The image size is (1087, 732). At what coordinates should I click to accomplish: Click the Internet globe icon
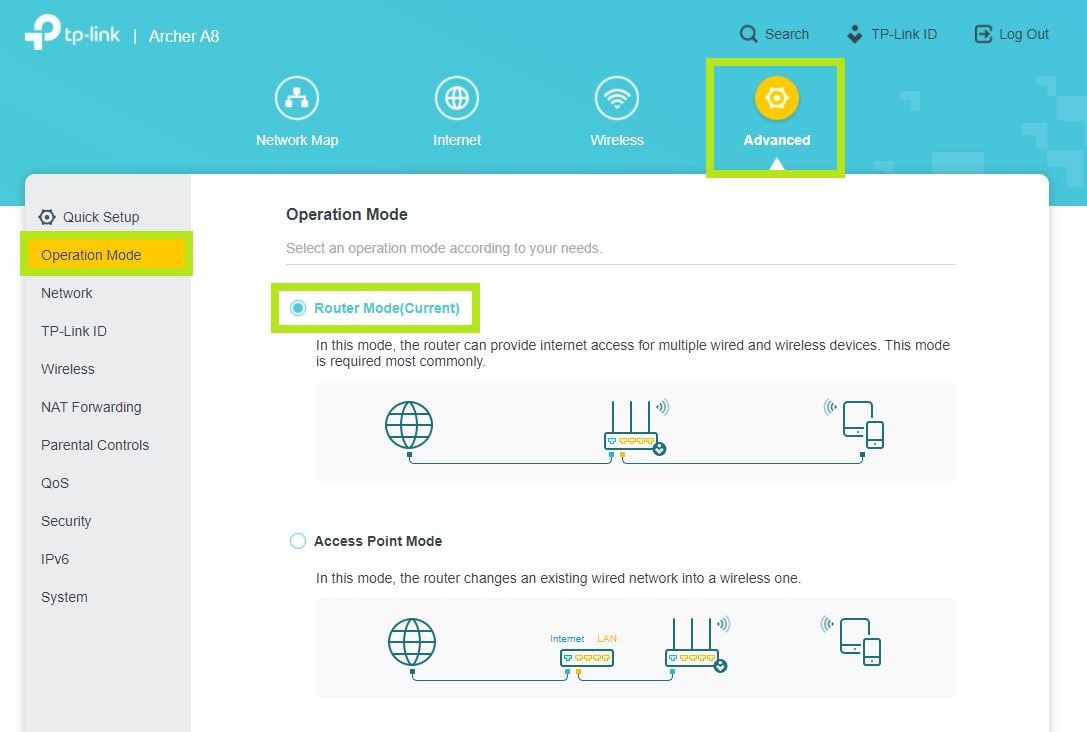tap(457, 98)
